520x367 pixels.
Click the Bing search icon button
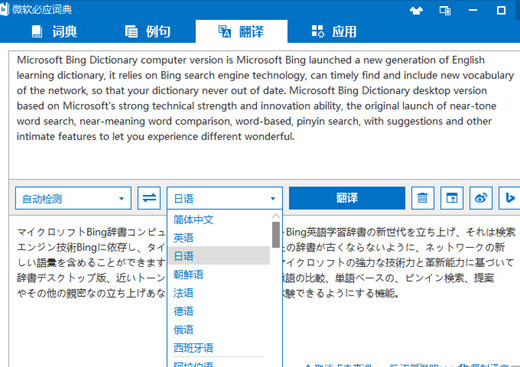pos(509,198)
